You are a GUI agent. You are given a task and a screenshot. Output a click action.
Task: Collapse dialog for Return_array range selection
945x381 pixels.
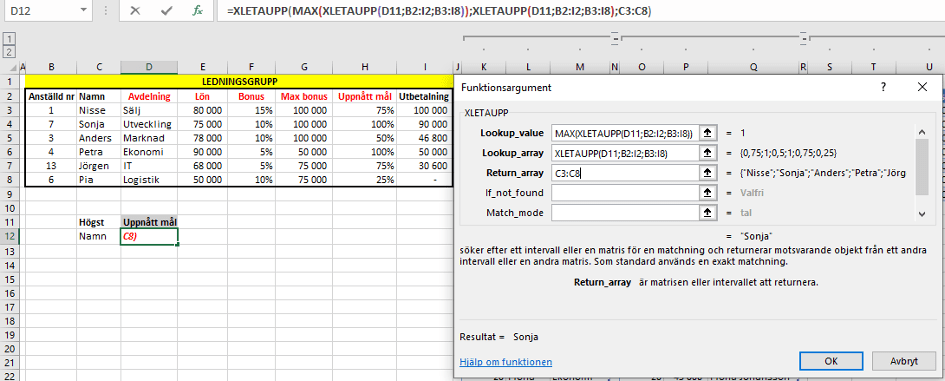pos(709,173)
